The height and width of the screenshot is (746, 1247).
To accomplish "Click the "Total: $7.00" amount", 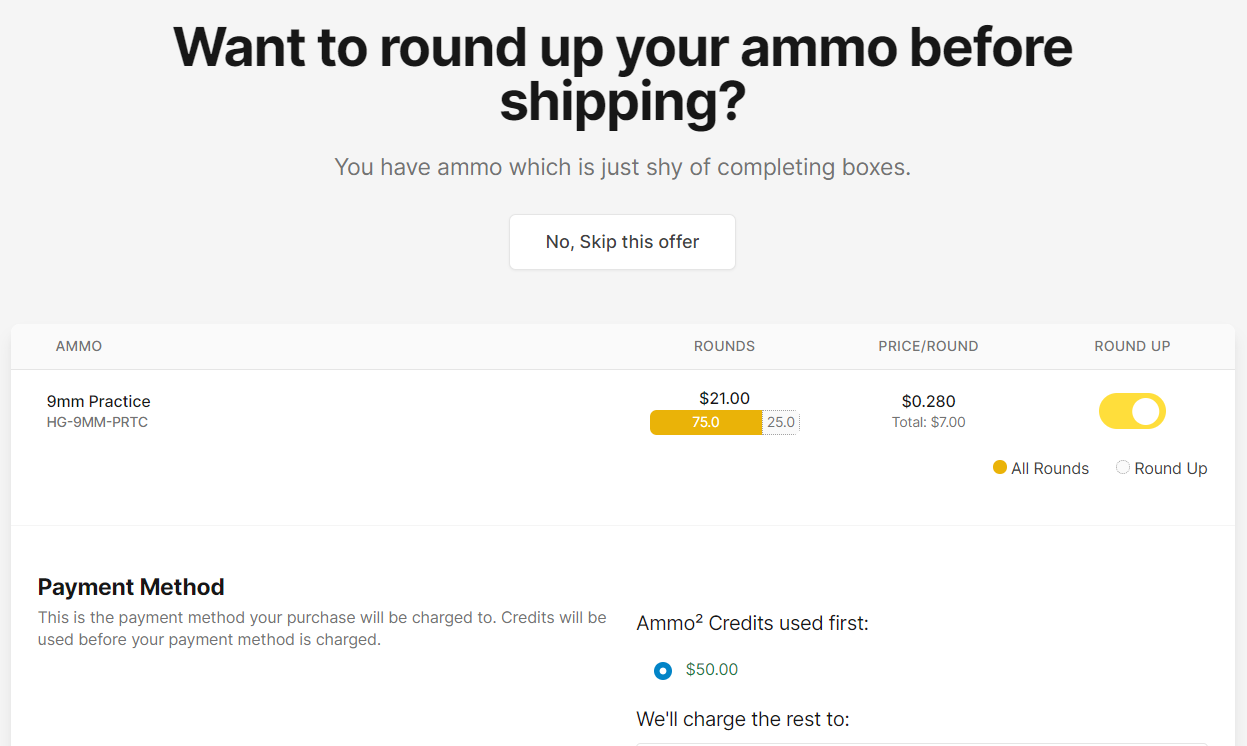I will [928, 422].
